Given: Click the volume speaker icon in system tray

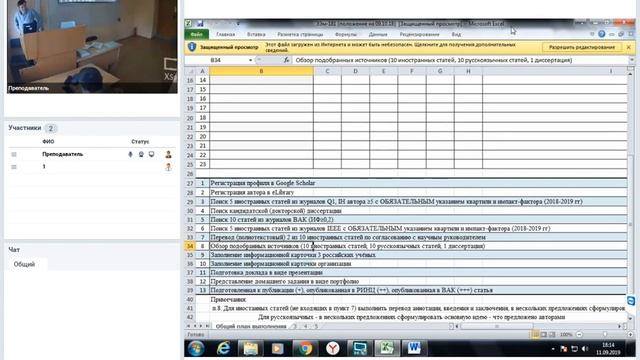Looking at the screenshot, I should (x=584, y=349).
